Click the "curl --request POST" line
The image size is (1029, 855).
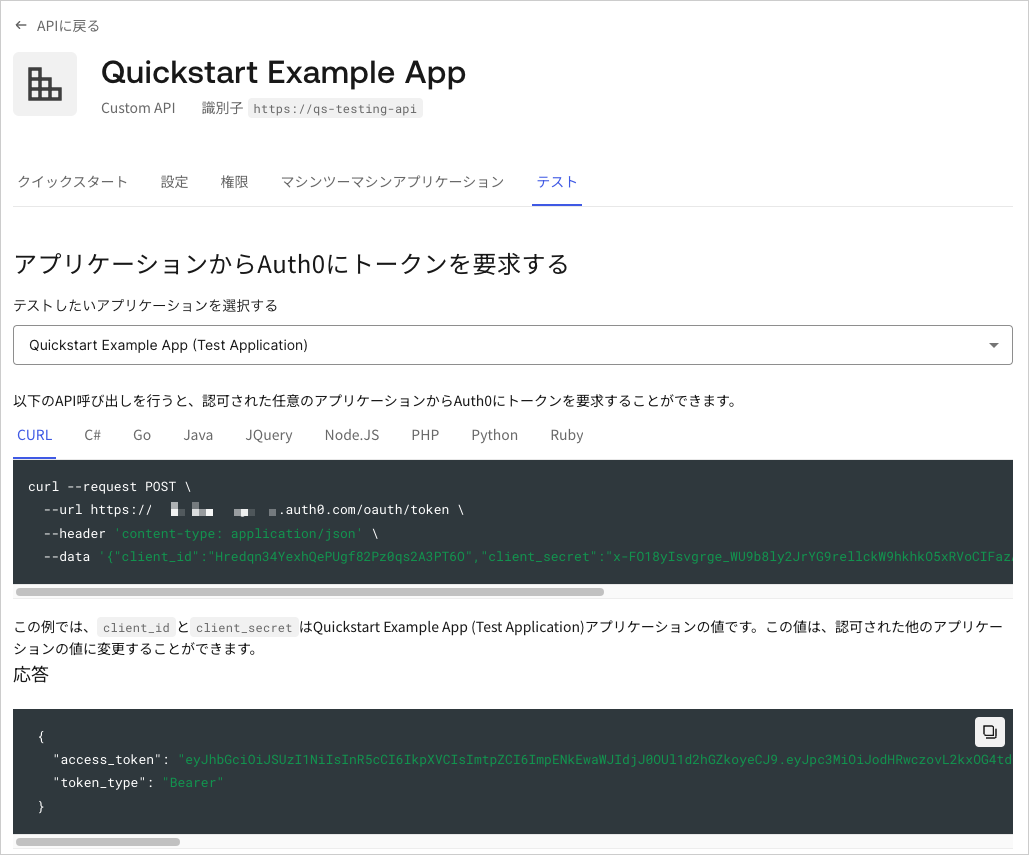(x=110, y=487)
